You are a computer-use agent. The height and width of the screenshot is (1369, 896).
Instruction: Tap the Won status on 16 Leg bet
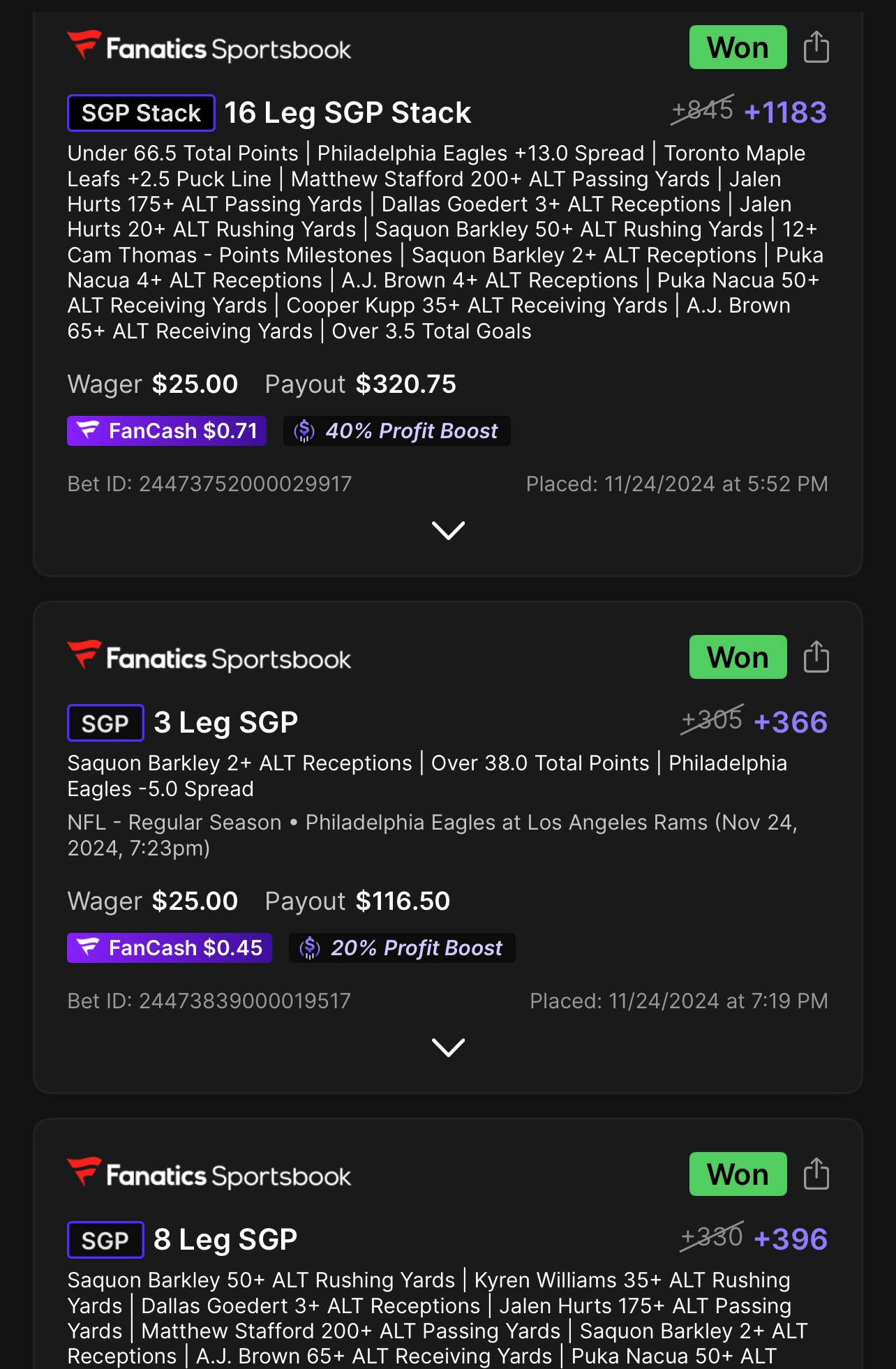click(x=738, y=47)
